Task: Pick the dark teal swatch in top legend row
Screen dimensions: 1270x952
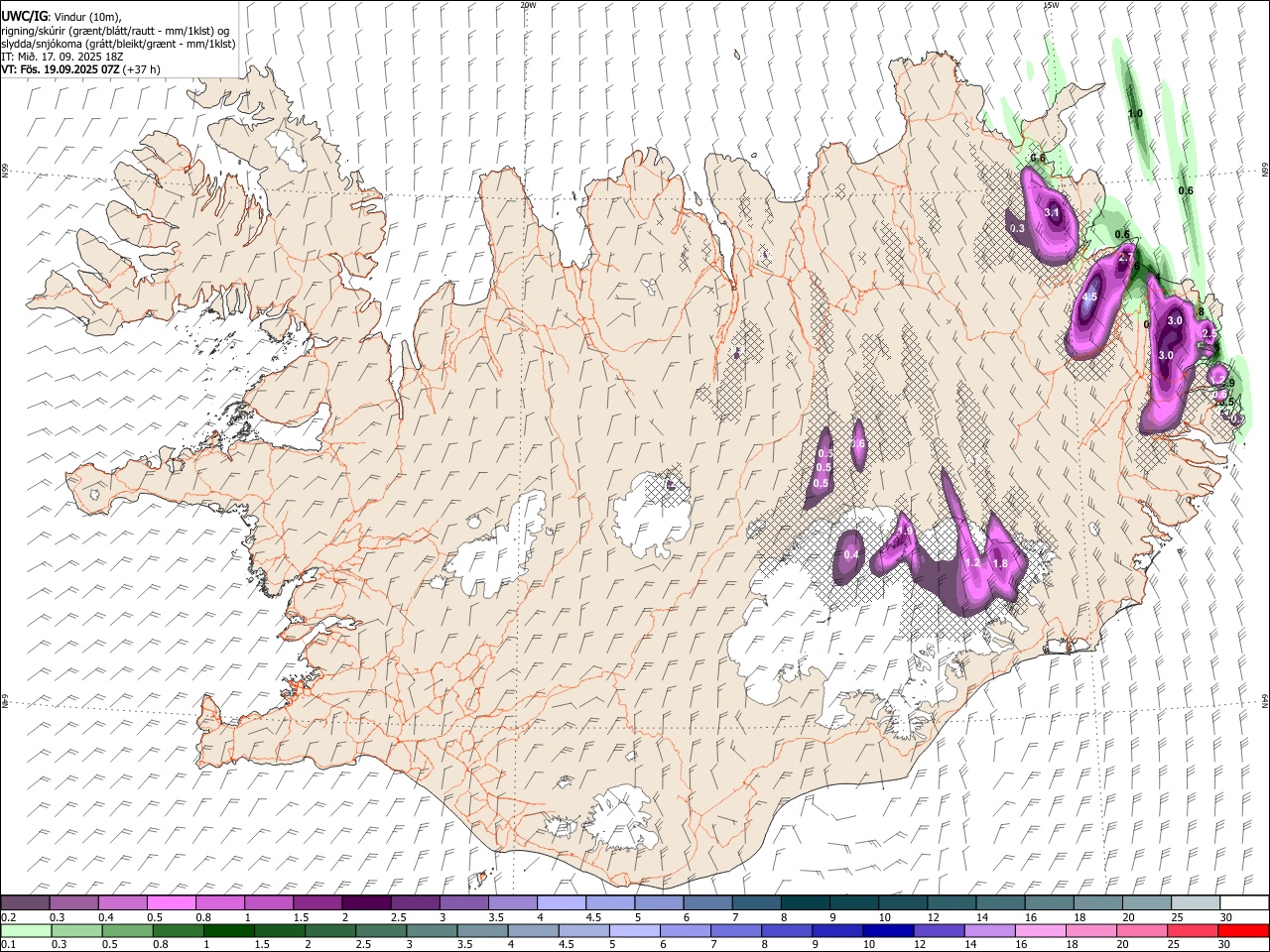Action: tap(805, 903)
